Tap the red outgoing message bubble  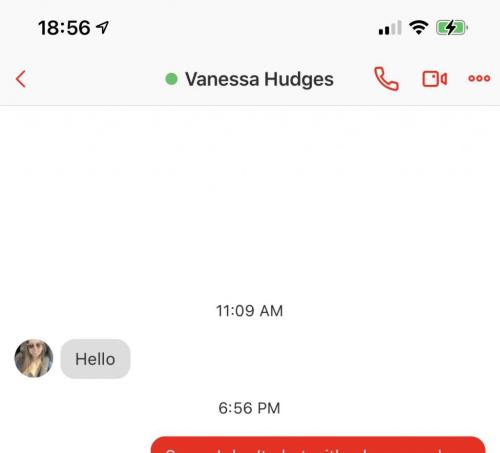tap(318, 444)
